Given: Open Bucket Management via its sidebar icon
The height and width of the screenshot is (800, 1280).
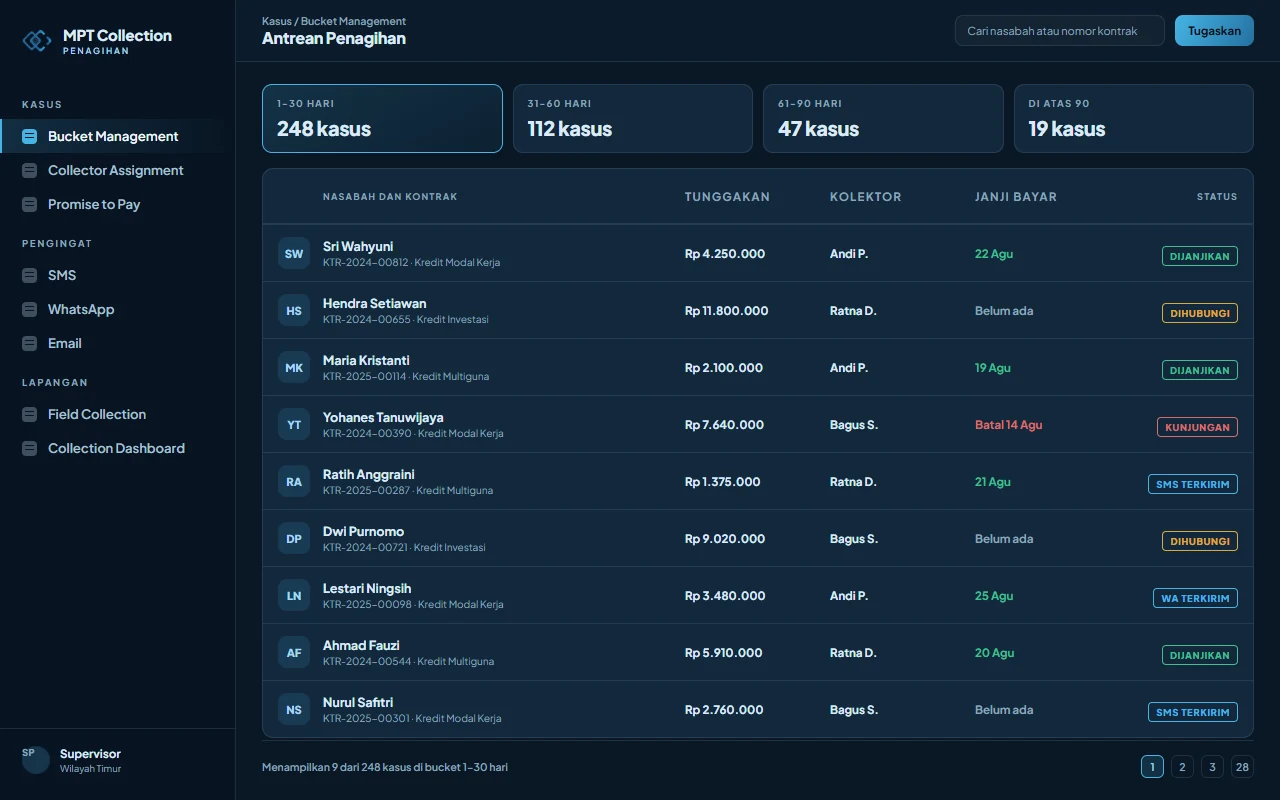Looking at the screenshot, I should pos(29,137).
